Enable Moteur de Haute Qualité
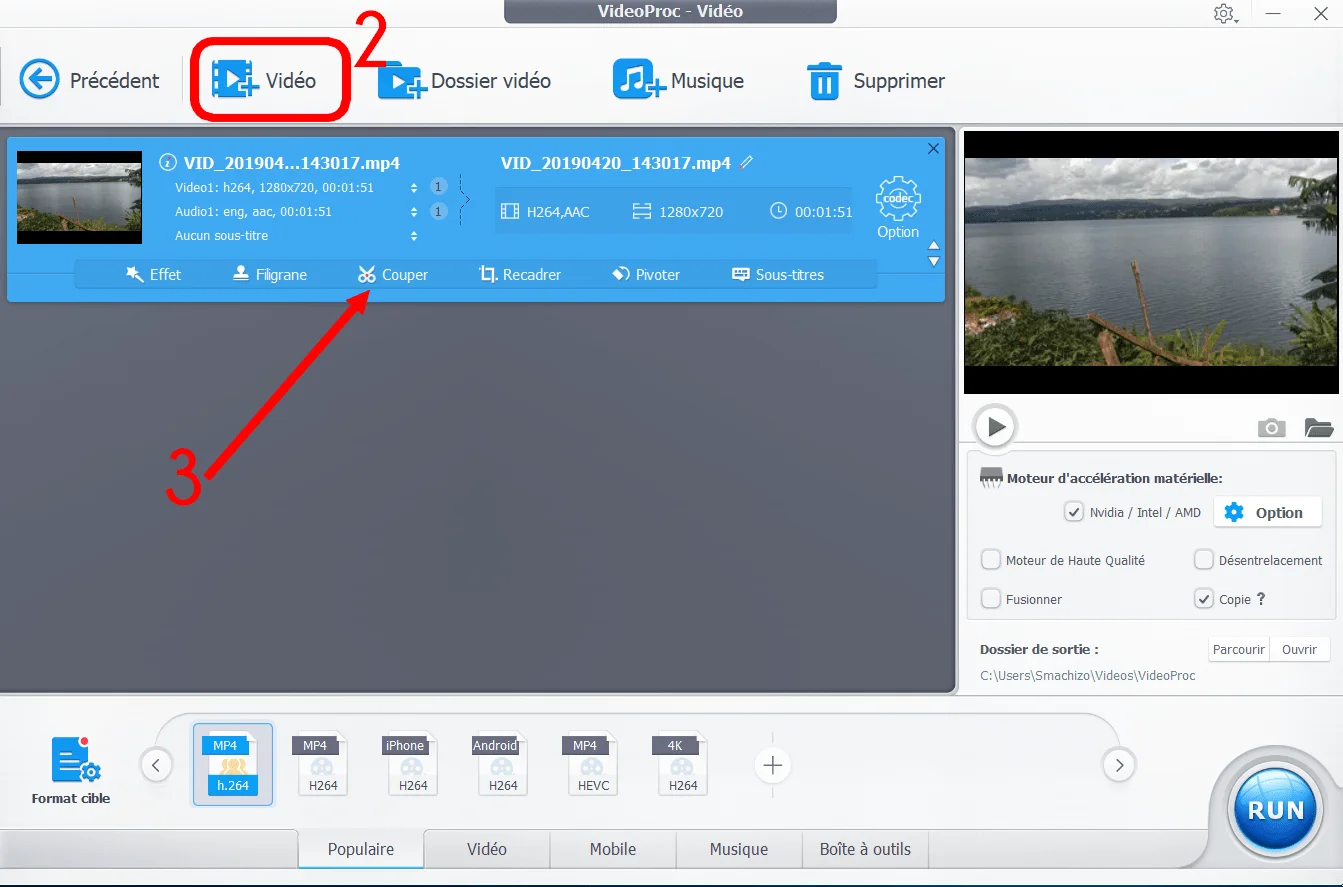Viewport: 1343px width, 887px height. point(991,560)
